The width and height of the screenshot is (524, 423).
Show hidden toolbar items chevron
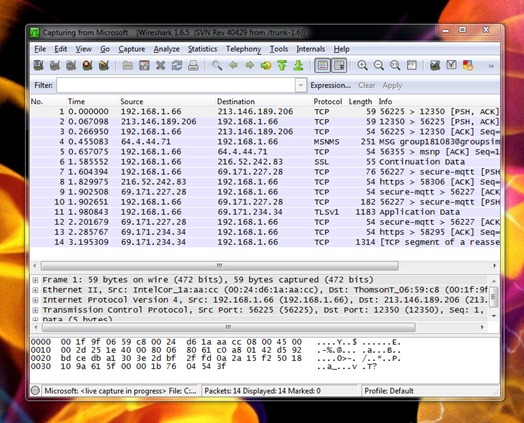[x=491, y=66]
